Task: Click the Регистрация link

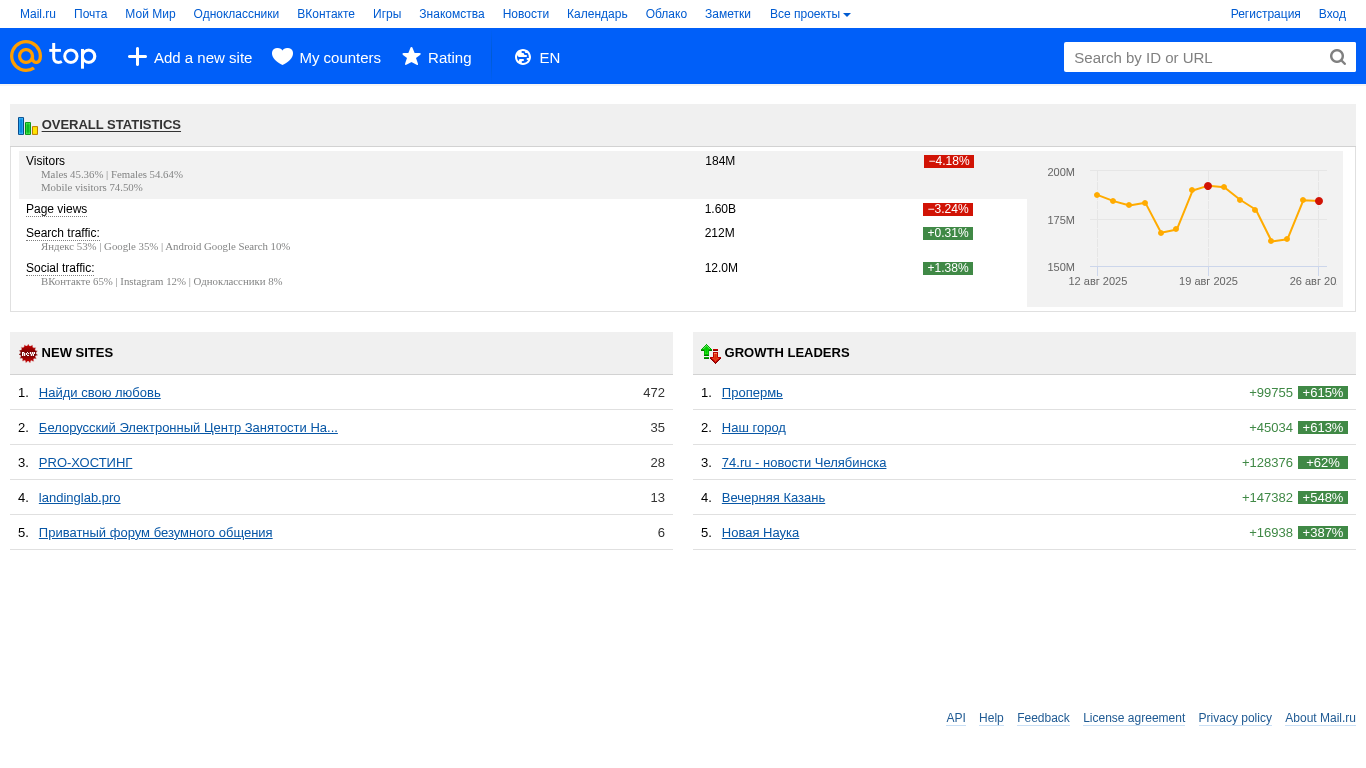Action: (1266, 14)
